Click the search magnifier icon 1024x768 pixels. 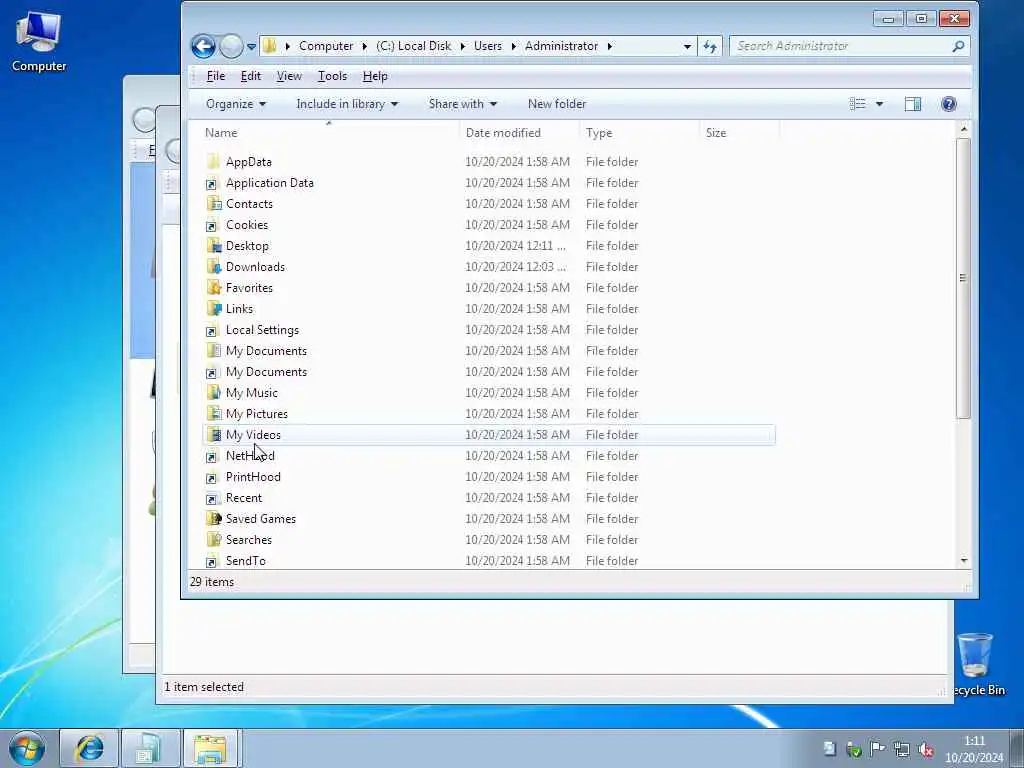pos(958,46)
